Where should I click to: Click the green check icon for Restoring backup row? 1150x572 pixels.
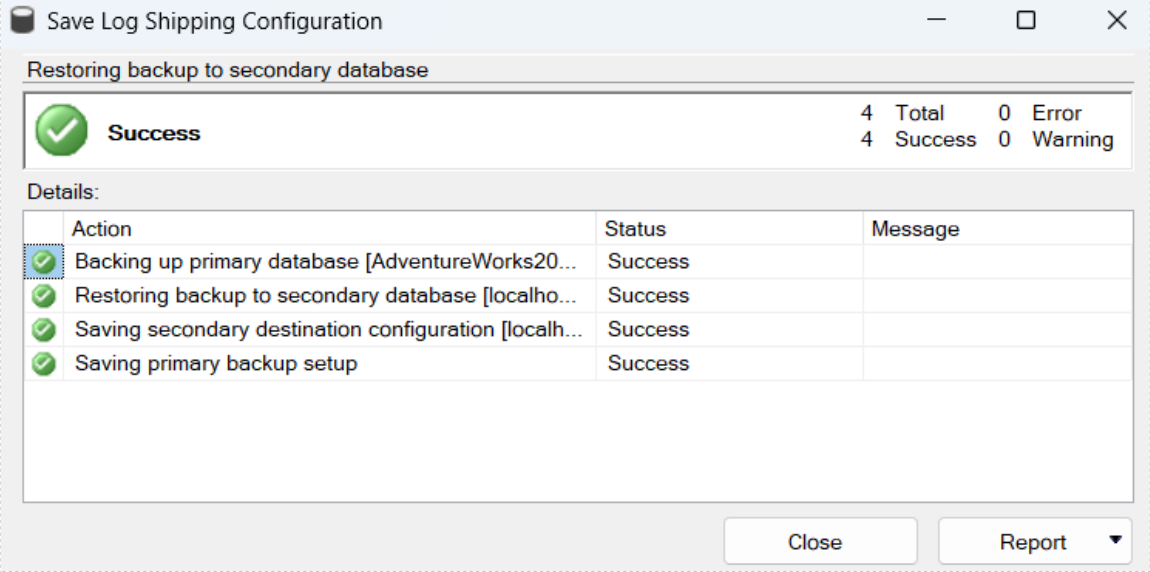43,296
